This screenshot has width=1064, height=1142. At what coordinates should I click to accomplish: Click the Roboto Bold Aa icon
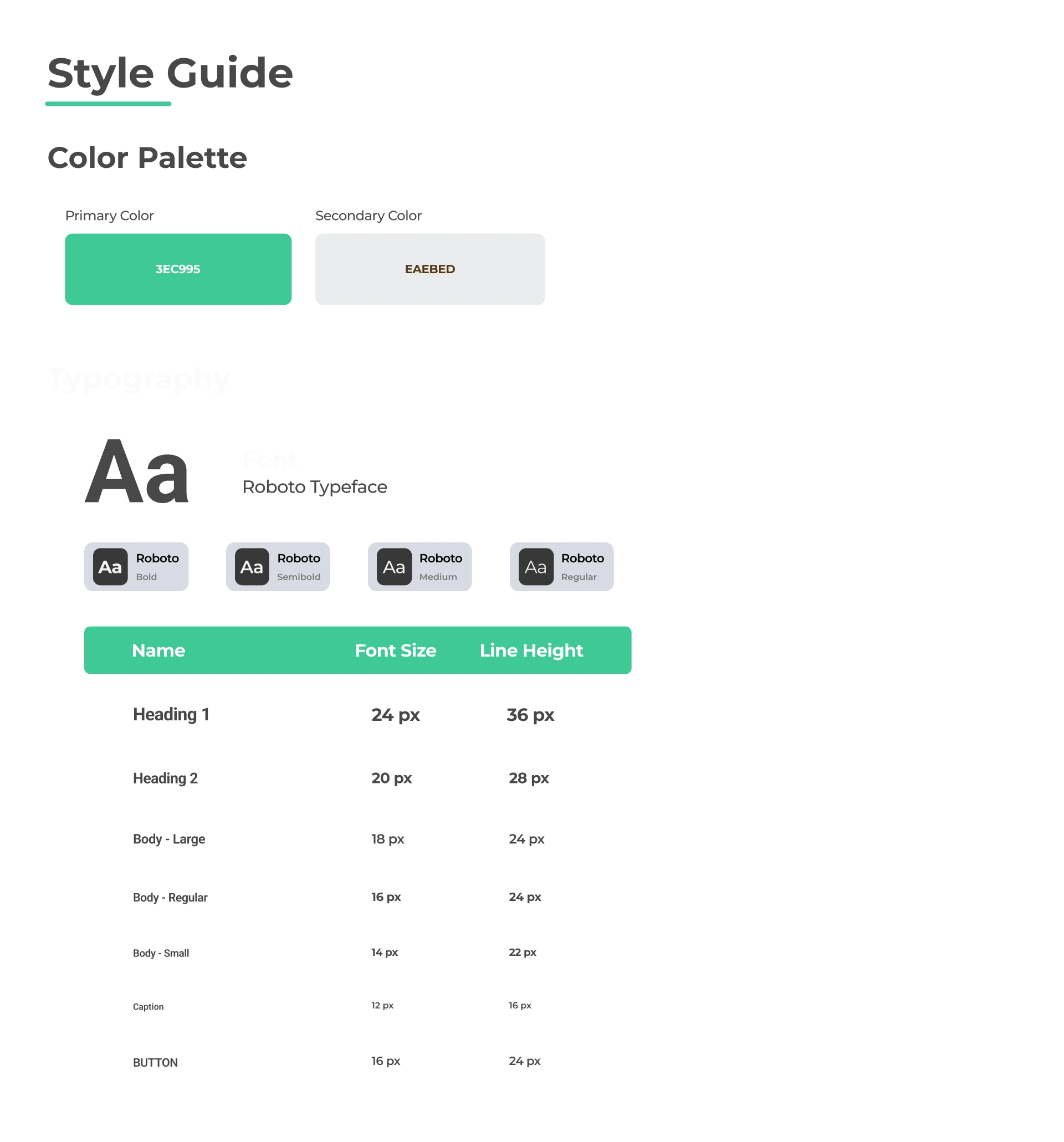click(110, 566)
